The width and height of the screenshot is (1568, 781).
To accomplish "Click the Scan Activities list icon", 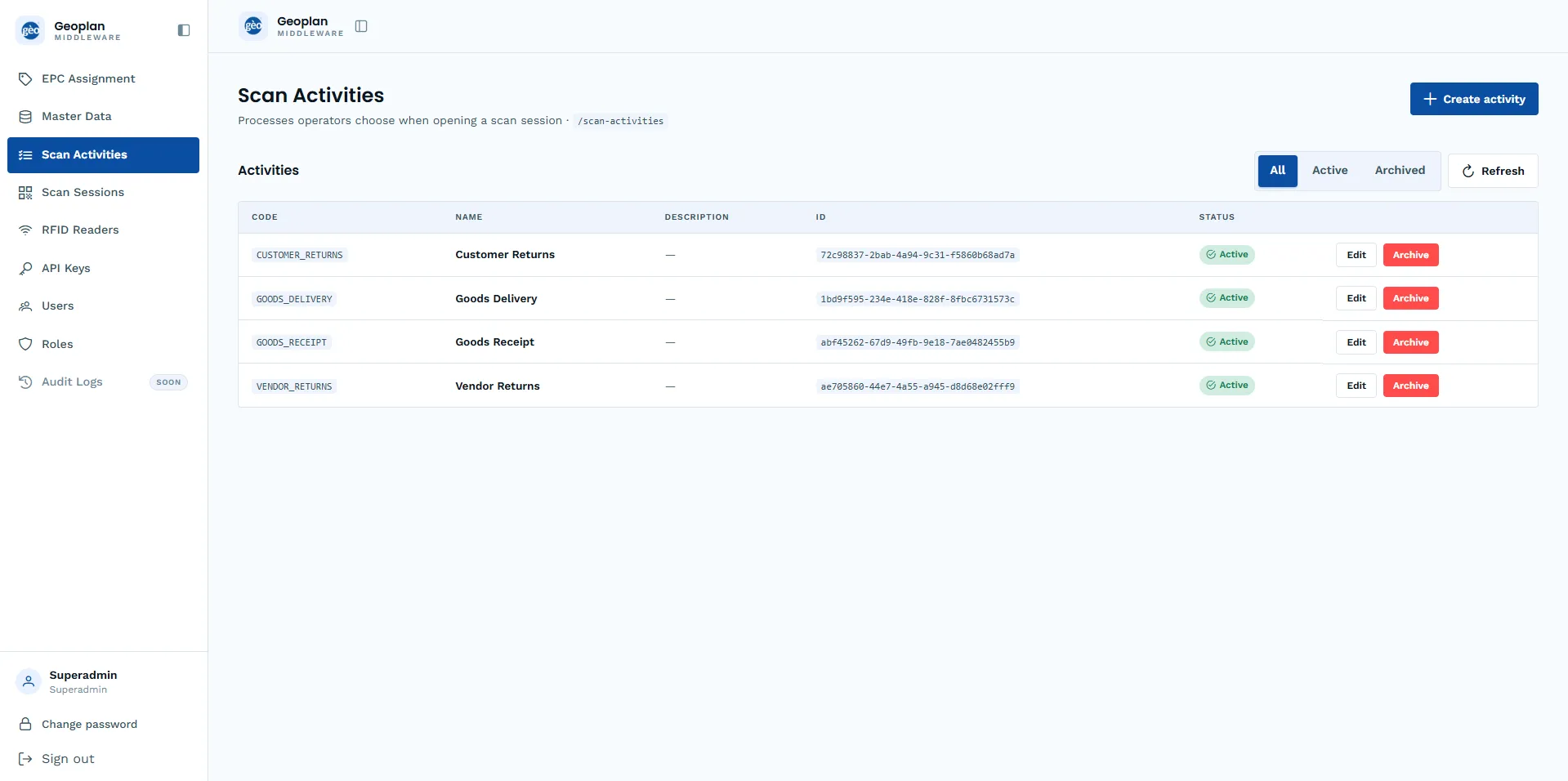I will point(25,154).
